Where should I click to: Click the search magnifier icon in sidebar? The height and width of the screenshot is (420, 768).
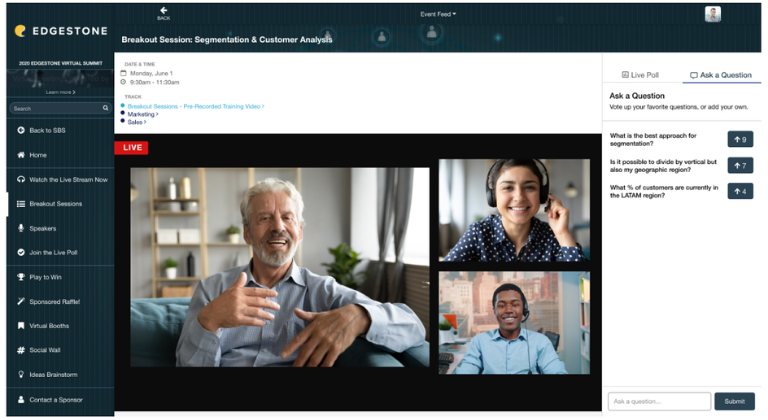(x=105, y=108)
